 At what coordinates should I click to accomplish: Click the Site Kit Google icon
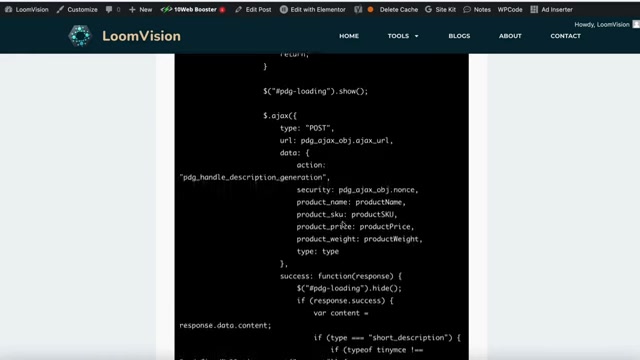(x=428, y=9)
